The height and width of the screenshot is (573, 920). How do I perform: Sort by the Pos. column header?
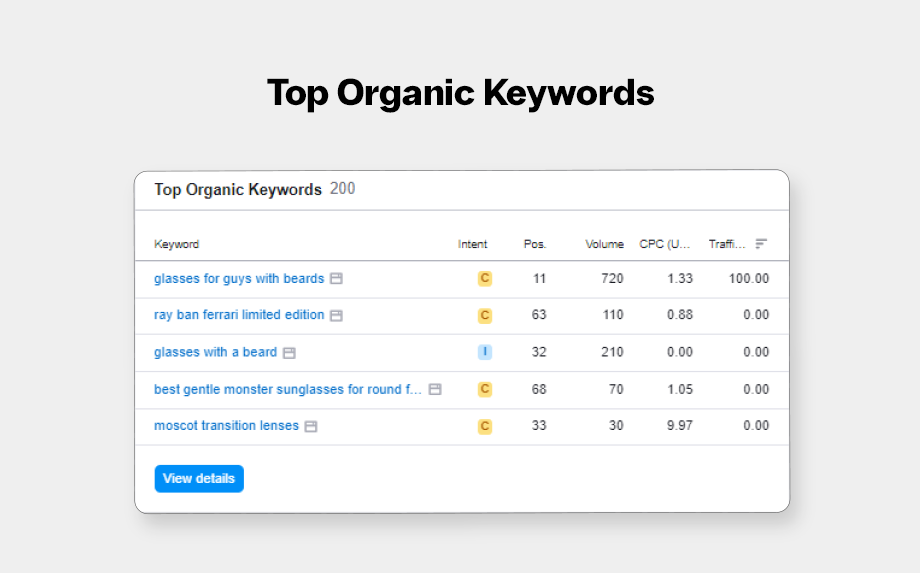click(x=535, y=244)
